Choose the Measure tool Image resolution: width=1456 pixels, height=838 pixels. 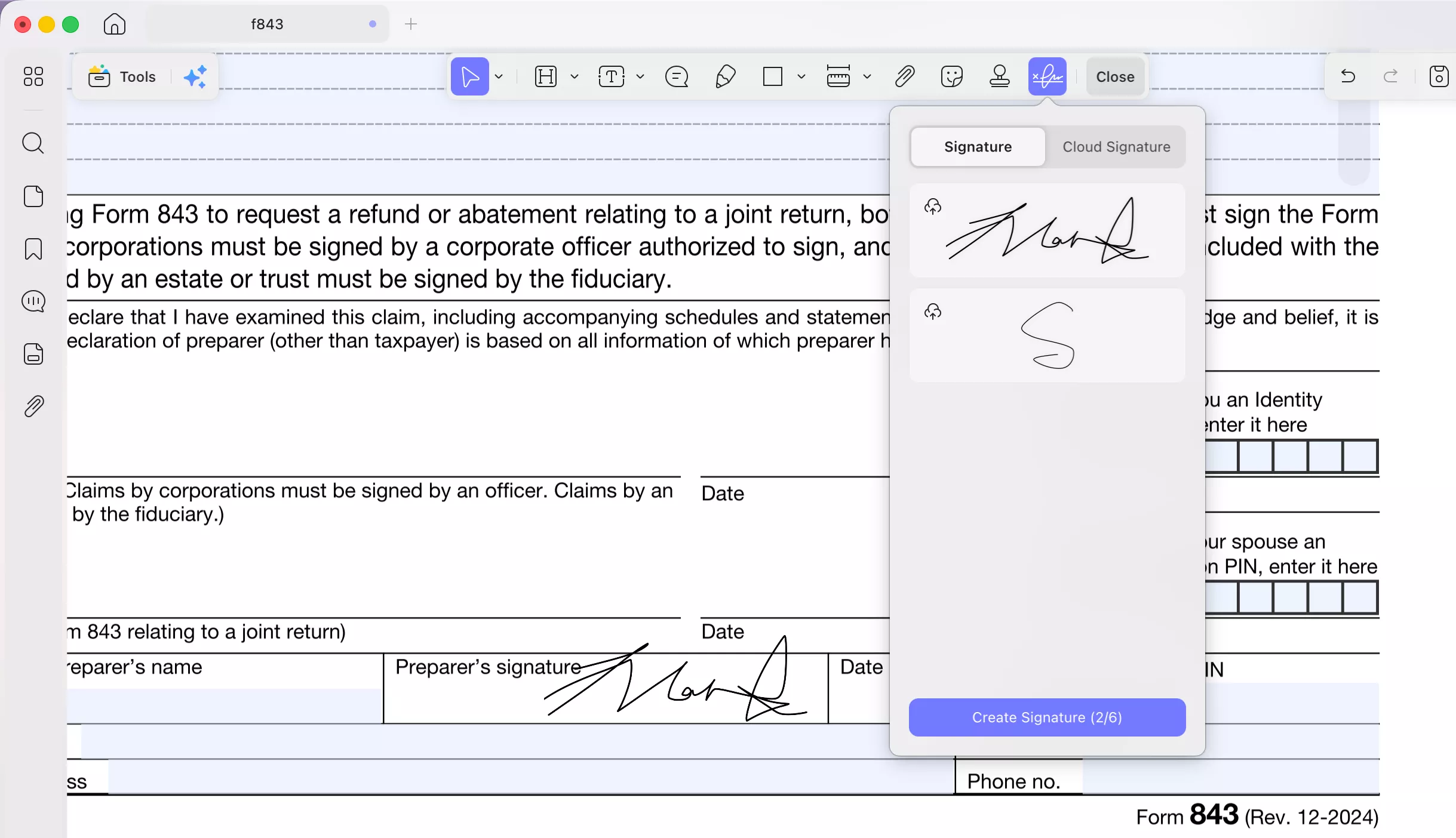839,76
